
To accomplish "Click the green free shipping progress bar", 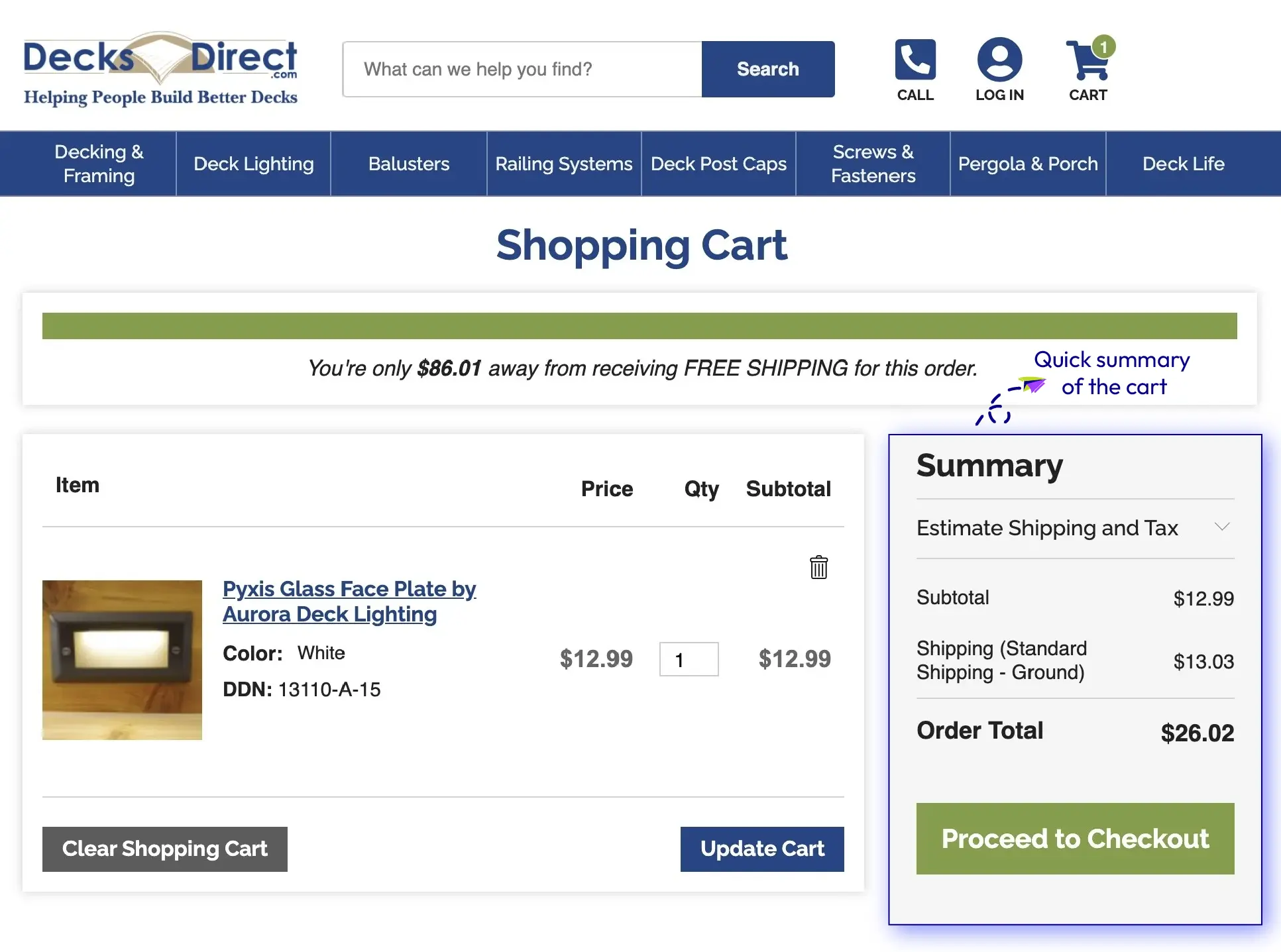I will pyautogui.click(x=640, y=325).
